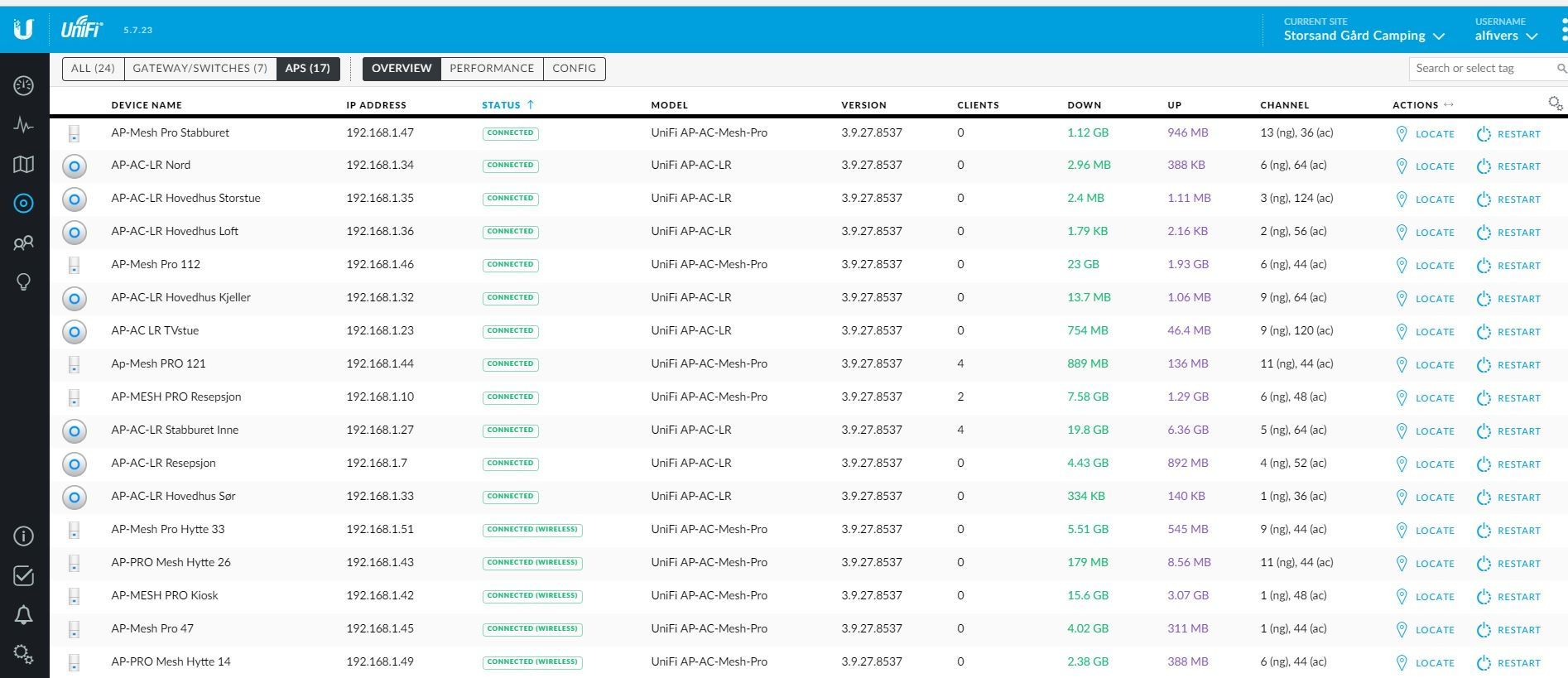Image resolution: width=1568 pixels, height=678 pixels.
Task: Click the Connected badge for AP-Mesh Pro 112
Action: 510,265
